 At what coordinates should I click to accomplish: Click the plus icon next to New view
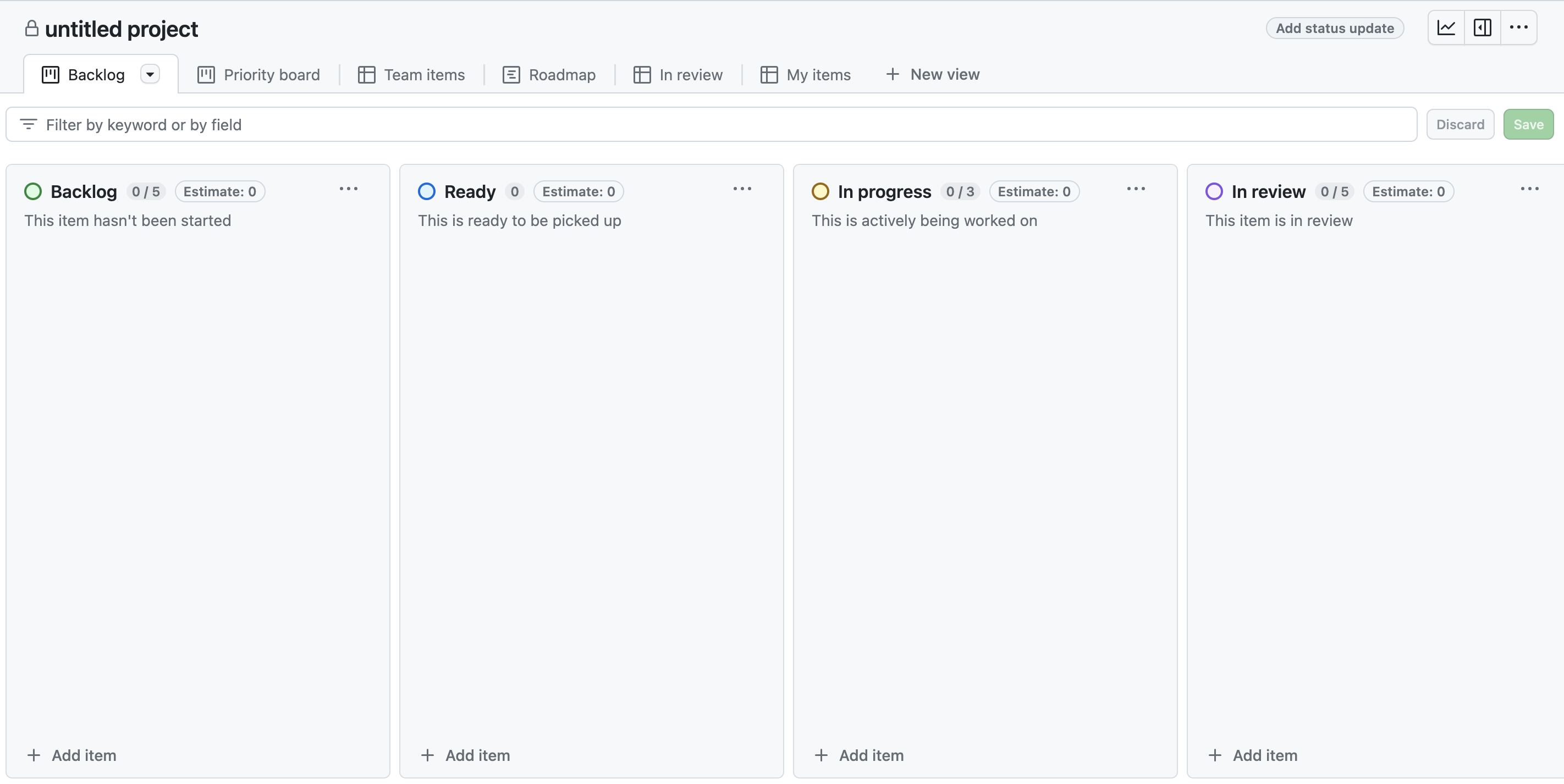click(x=893, y=74)
